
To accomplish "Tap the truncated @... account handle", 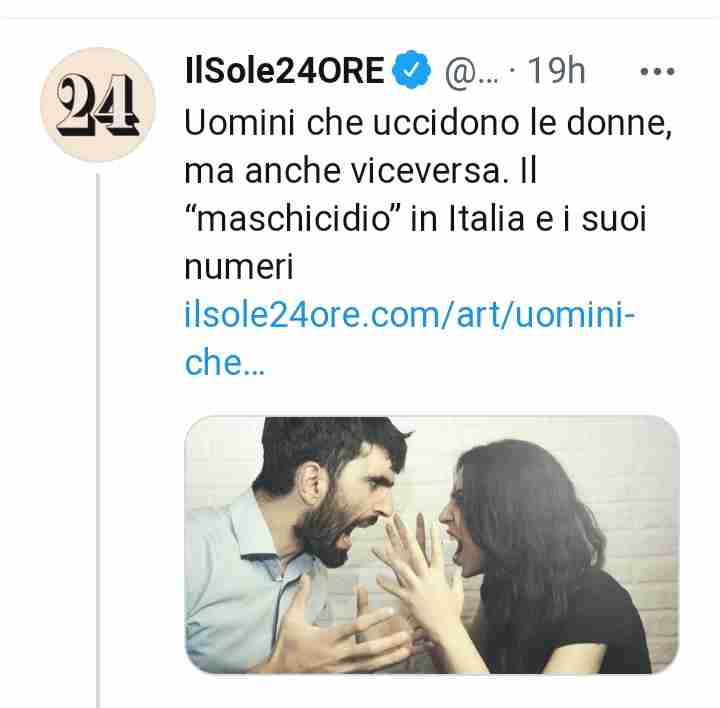I will coord(471,72).
